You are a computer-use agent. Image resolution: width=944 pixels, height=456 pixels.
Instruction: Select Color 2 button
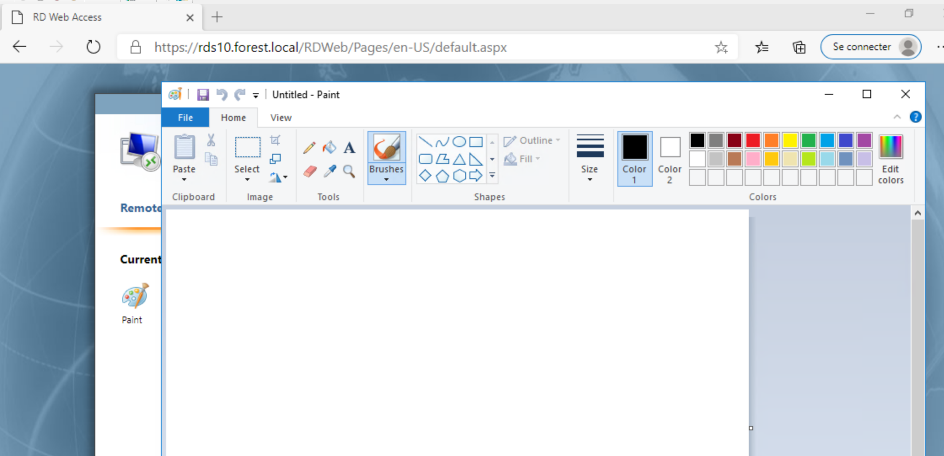(669, 160)
